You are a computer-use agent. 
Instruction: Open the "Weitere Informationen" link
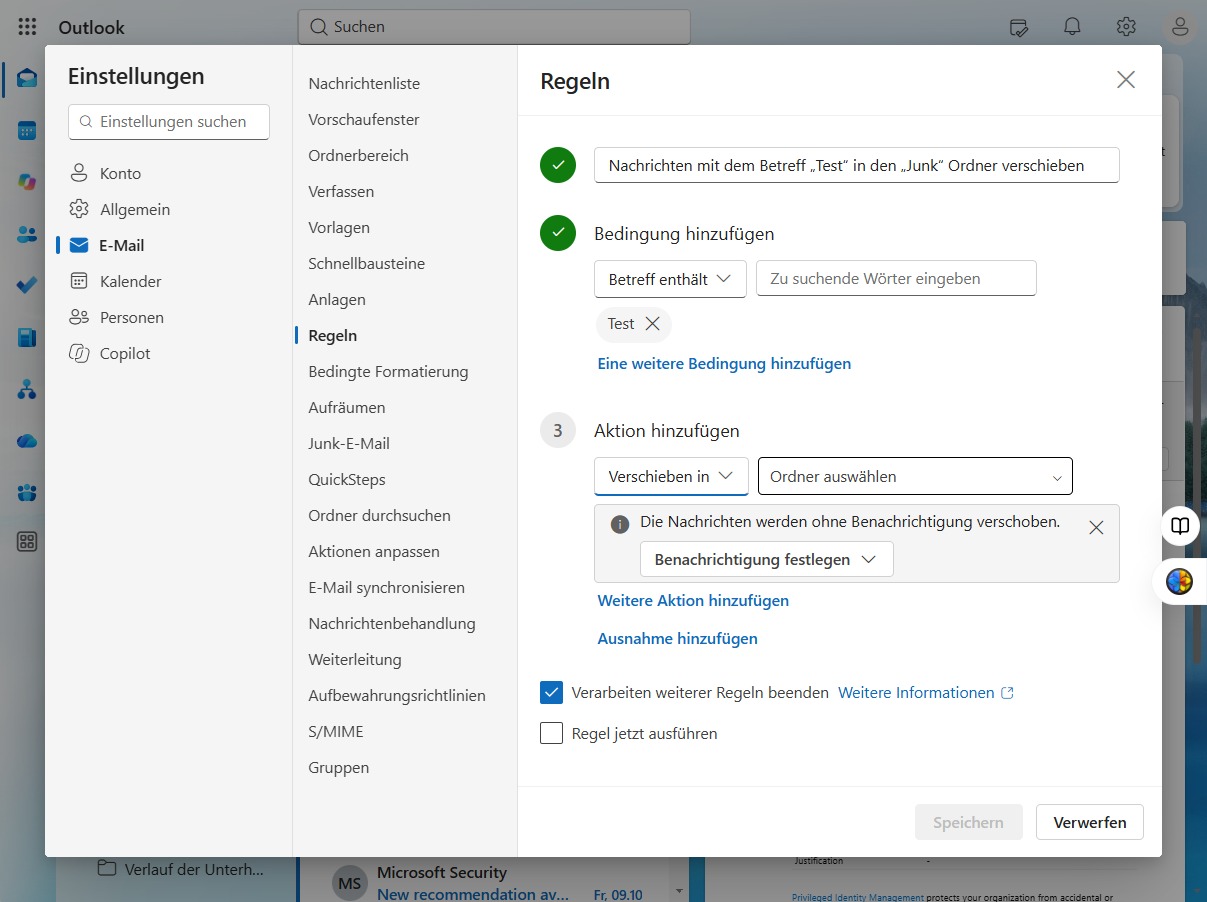tap(926, 692)
